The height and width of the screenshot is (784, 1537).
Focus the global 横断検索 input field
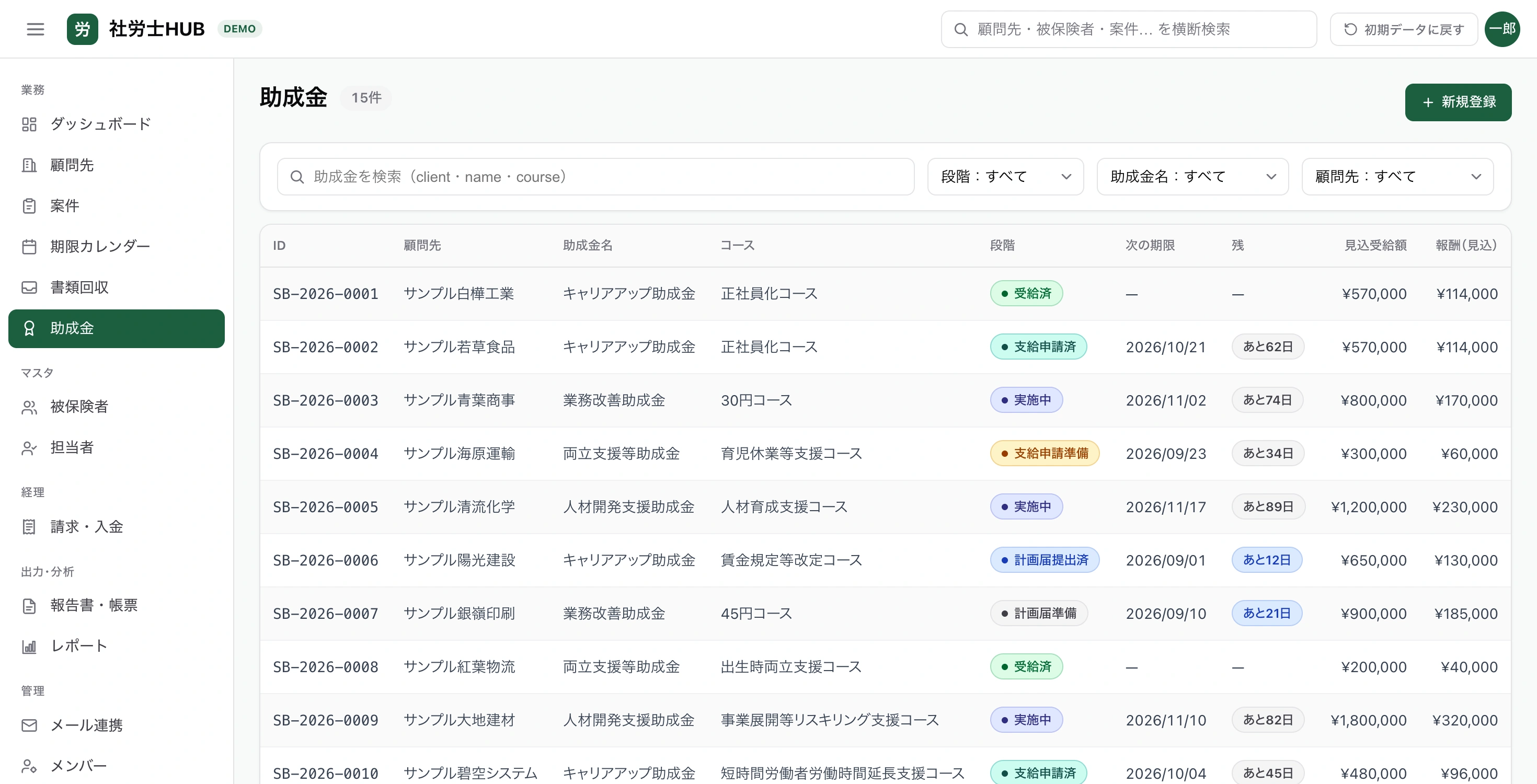pyautogui.click(x=1129, y=29)
